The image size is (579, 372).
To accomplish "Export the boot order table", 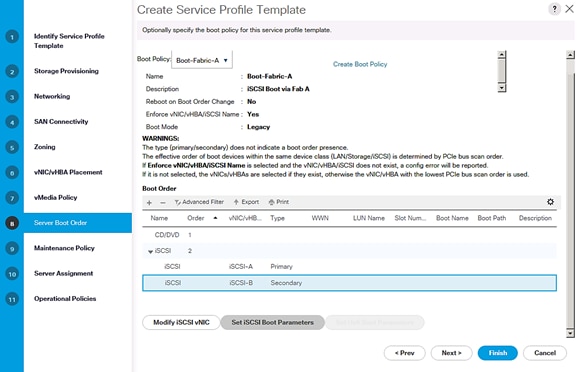I will 246,202.
